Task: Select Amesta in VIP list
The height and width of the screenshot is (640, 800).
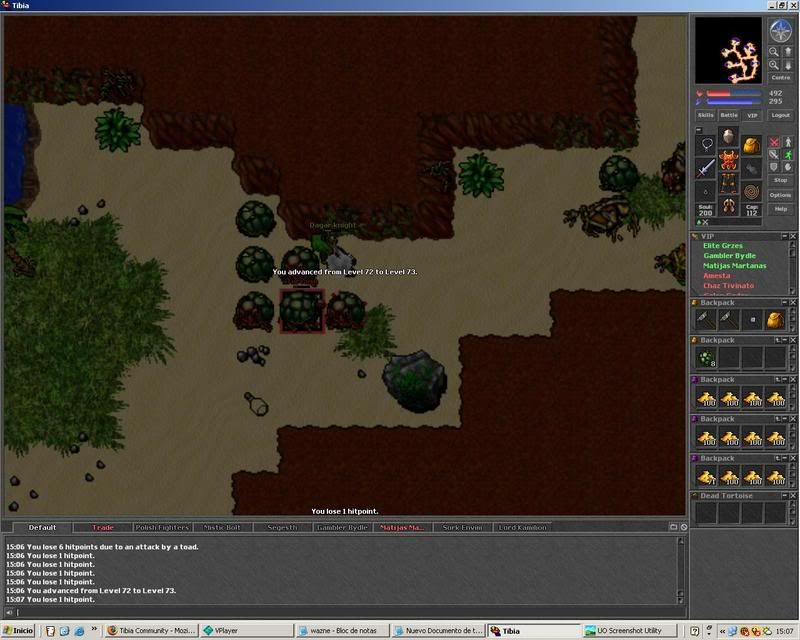Action: click(x=717, y=276)
